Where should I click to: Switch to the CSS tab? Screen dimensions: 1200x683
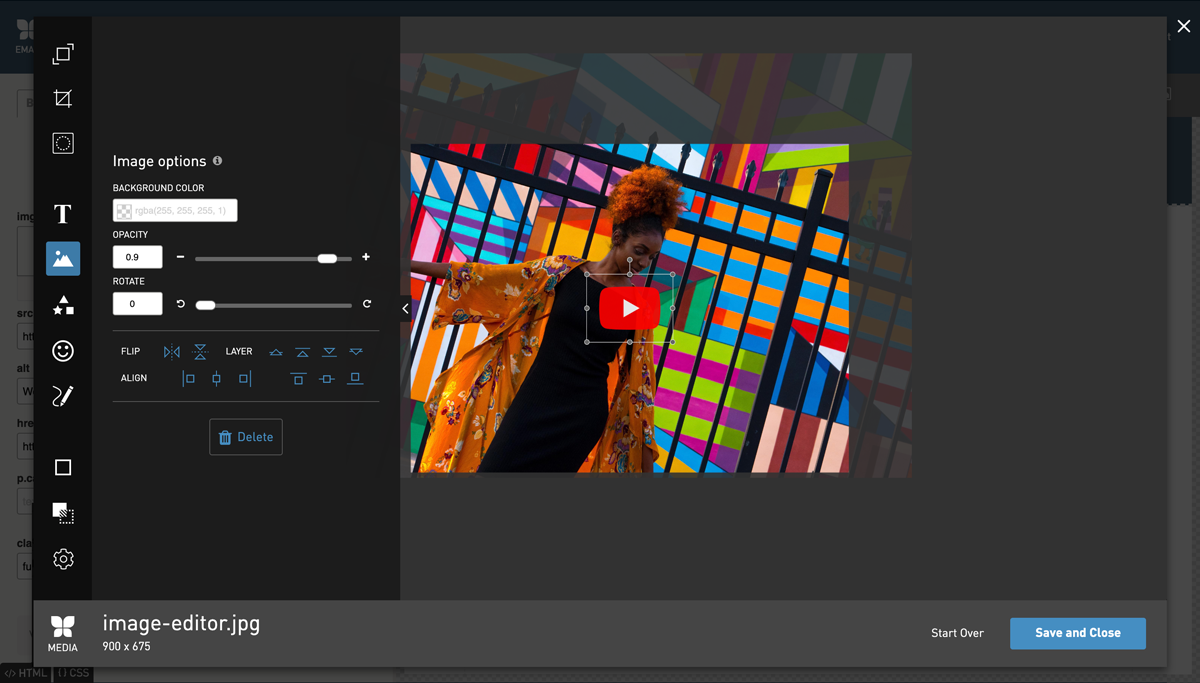tap(73, 673)
